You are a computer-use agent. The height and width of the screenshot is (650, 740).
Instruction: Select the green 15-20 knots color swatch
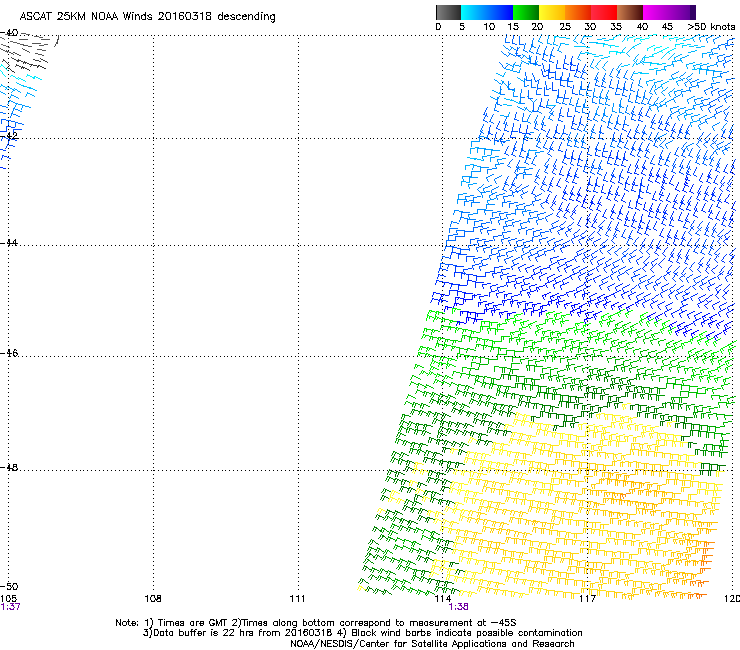click(x=526, y=12)
